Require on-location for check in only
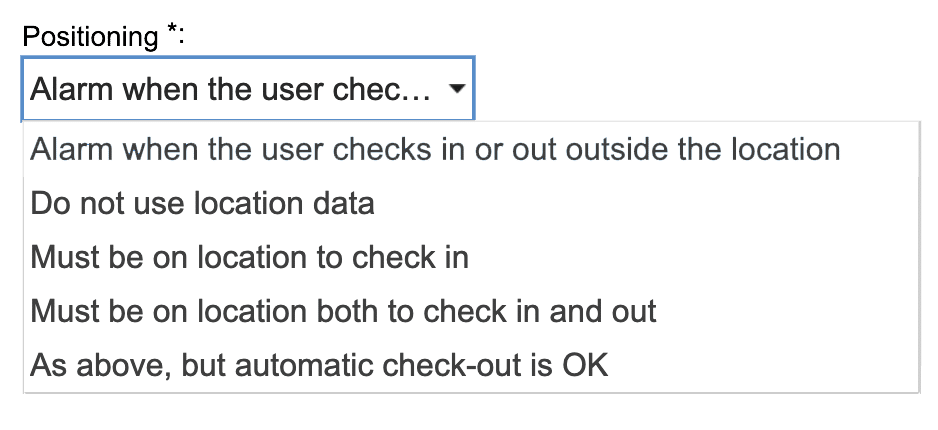938x430 pixels. tap(250, 257)
